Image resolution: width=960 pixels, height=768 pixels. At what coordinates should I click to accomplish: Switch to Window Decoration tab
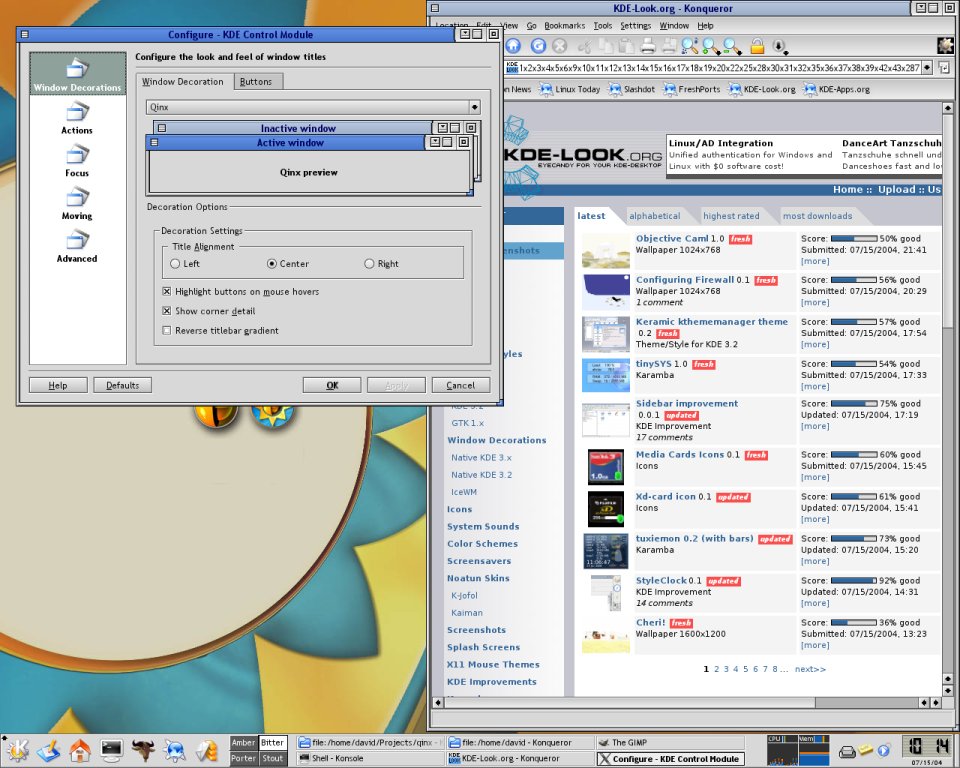click(183, 81)
